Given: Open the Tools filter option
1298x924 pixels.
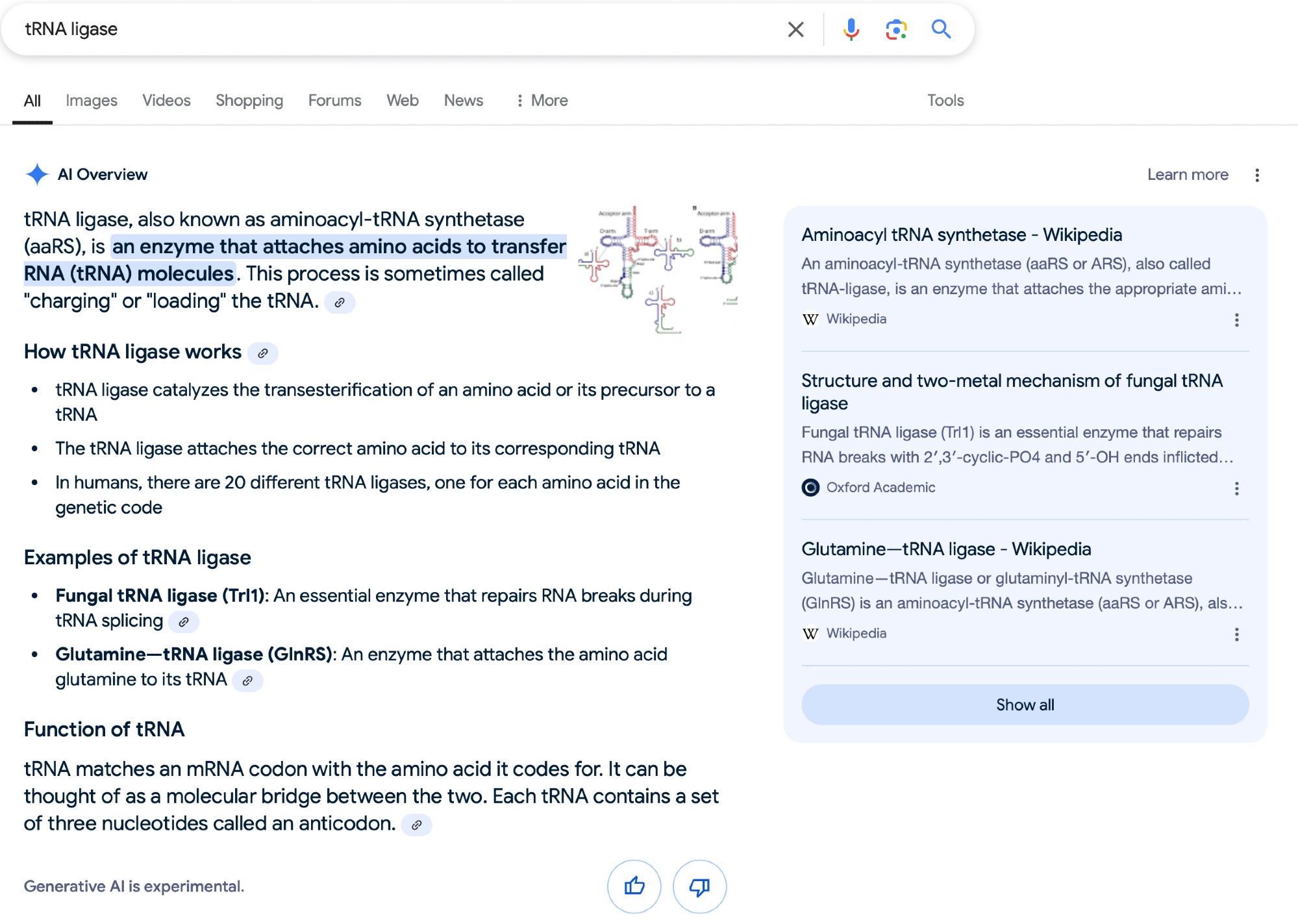Looking at the screenshot, I should point(945,101).
